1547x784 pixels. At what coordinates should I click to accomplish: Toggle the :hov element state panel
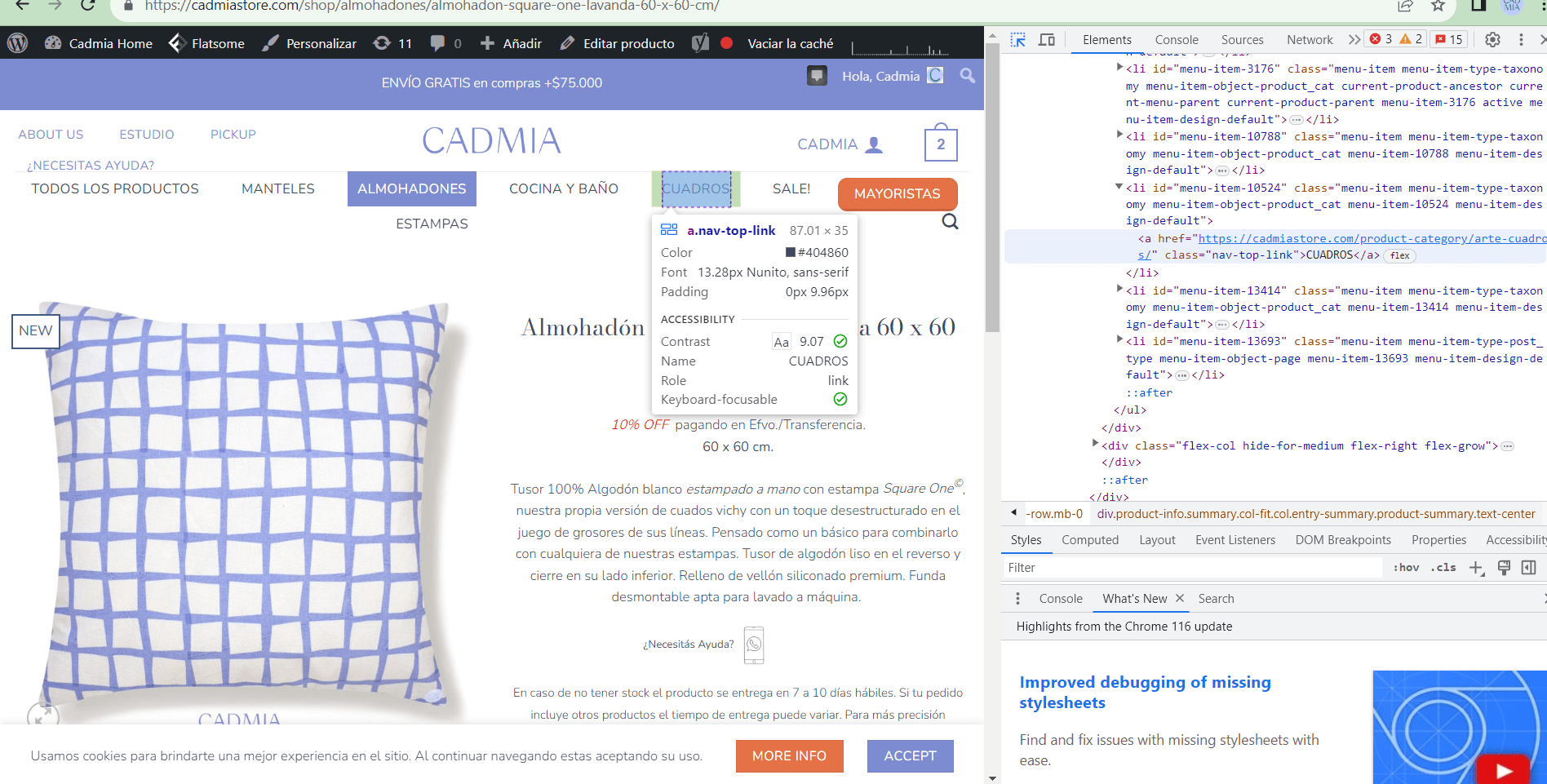[x=1406, y=568]
